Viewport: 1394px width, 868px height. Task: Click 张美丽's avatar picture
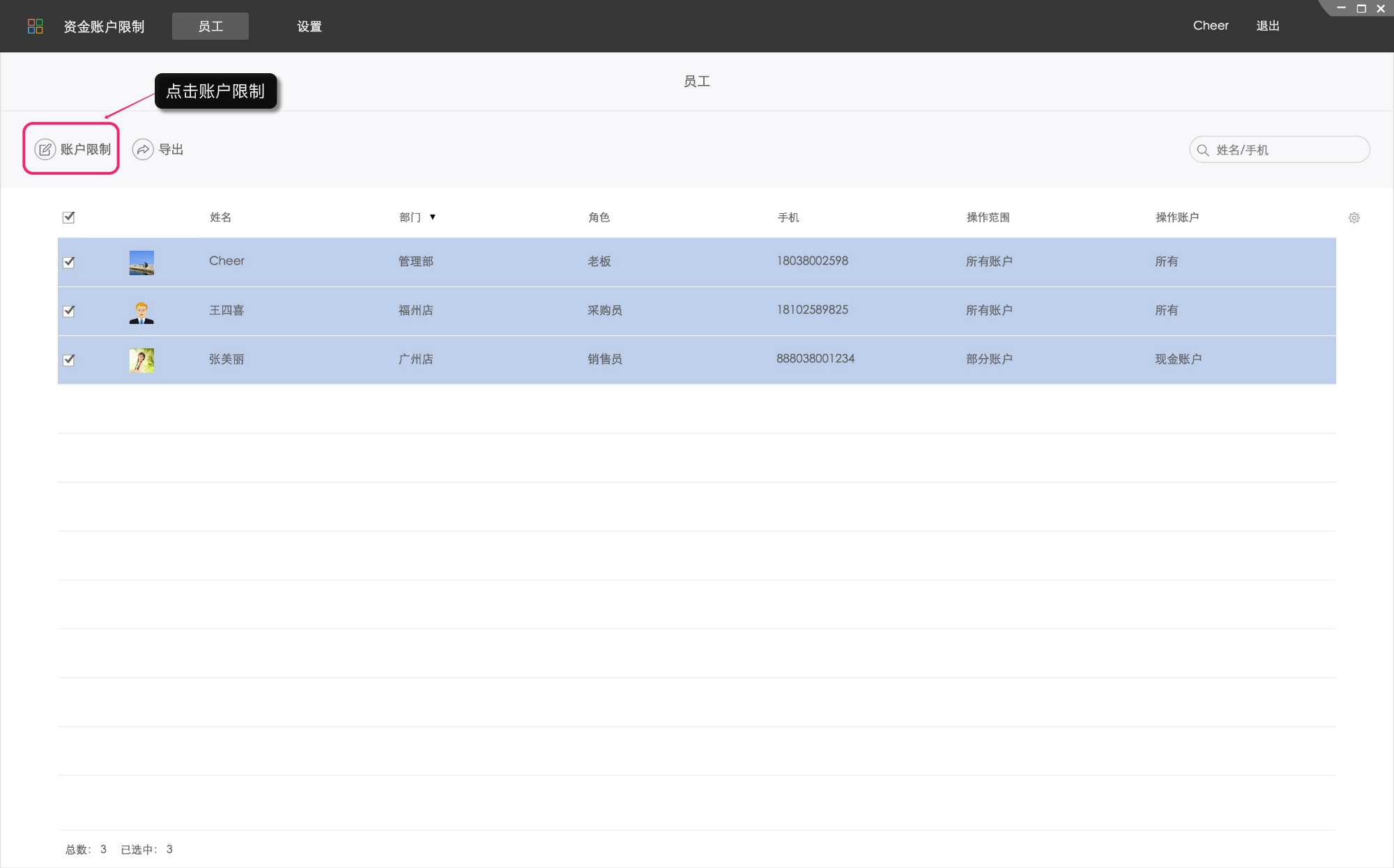[141, 360]
